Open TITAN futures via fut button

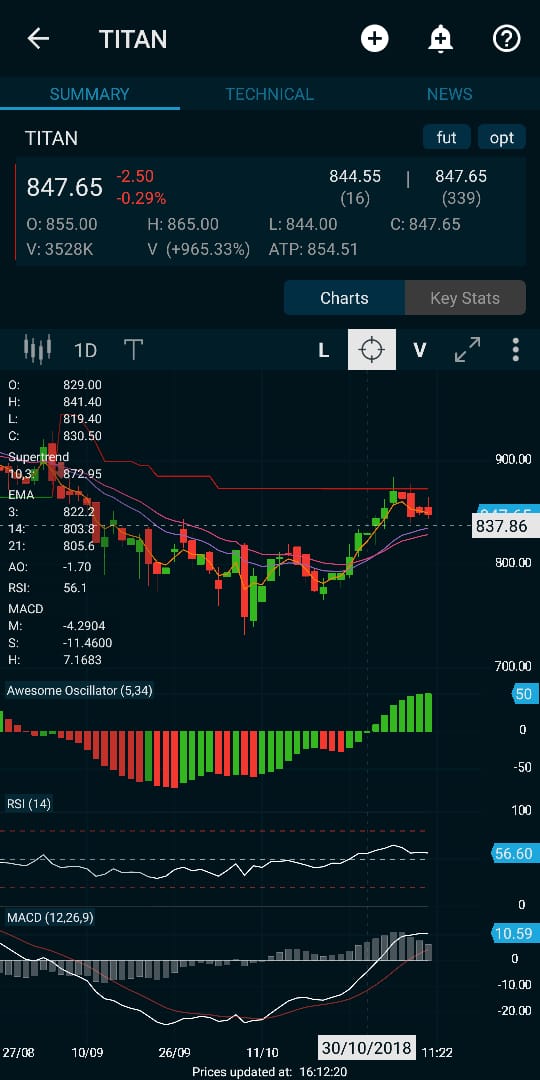[447, 137]
